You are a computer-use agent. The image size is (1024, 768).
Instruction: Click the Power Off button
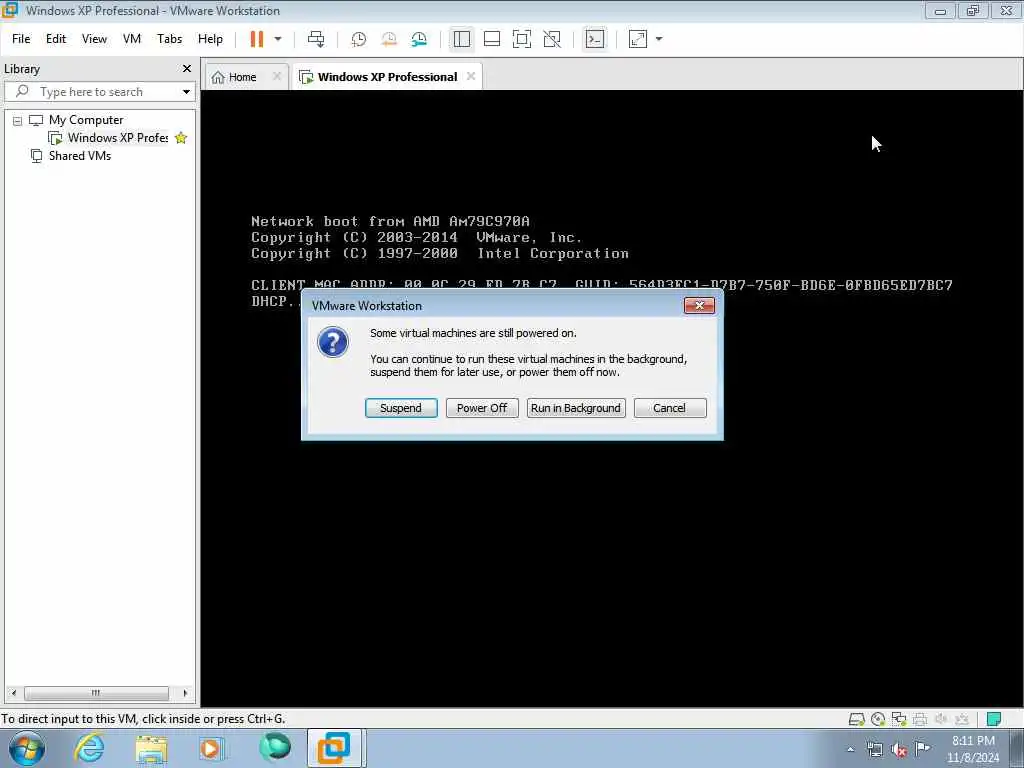[482, 408]
